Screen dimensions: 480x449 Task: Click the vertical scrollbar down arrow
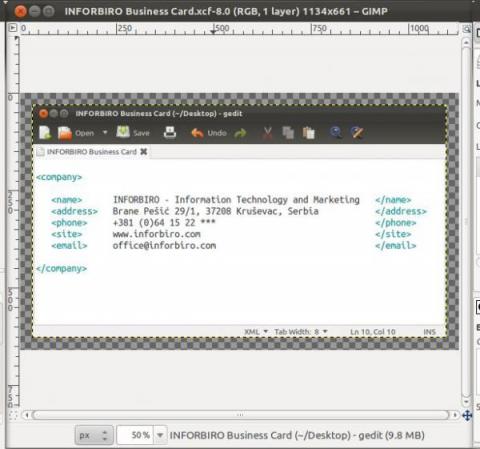click(466, 402)
